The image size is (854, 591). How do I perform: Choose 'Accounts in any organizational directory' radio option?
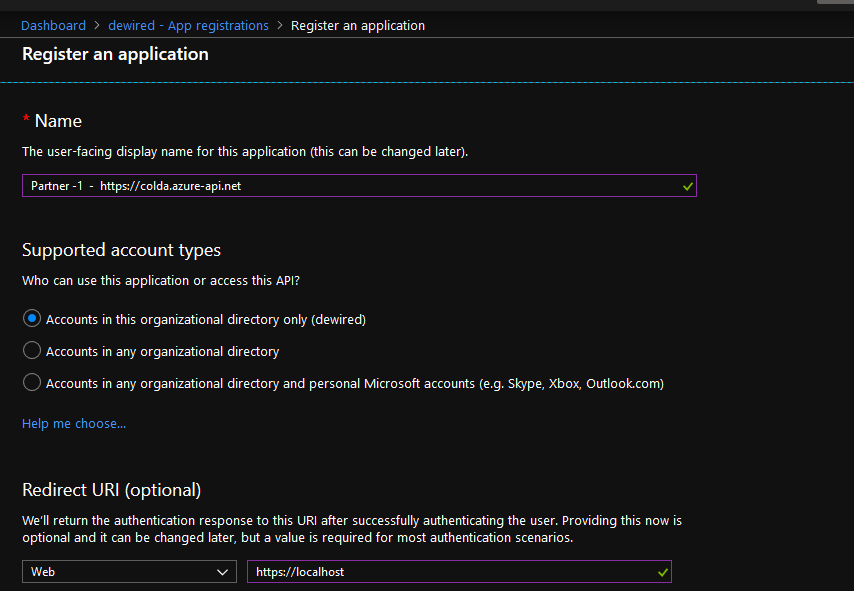tap(32, 351)
